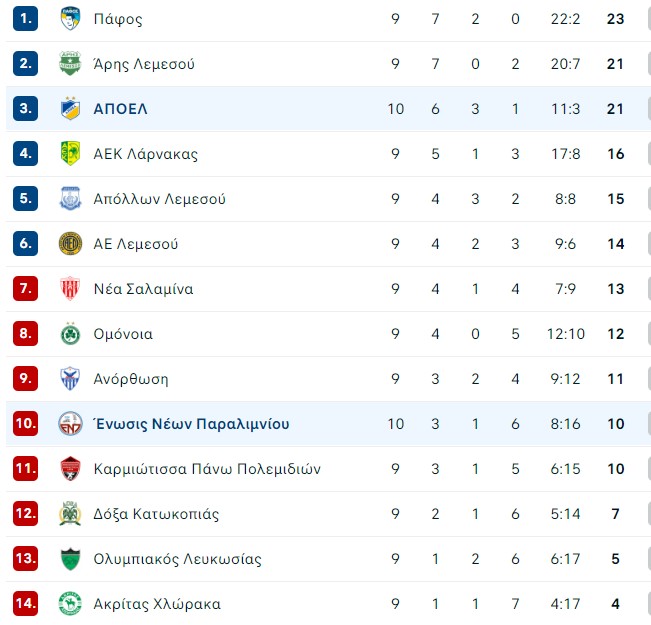Click Πάφος goal difference 22:2
The image size is (651, 625).
565,19
